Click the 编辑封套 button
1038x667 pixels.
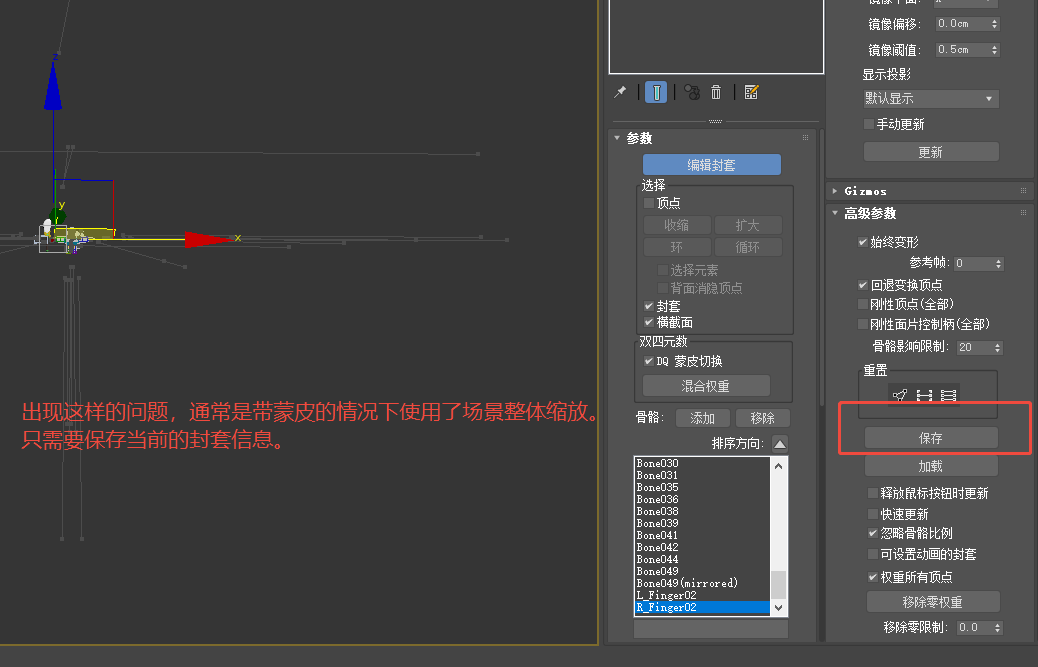tap(711, 165)
